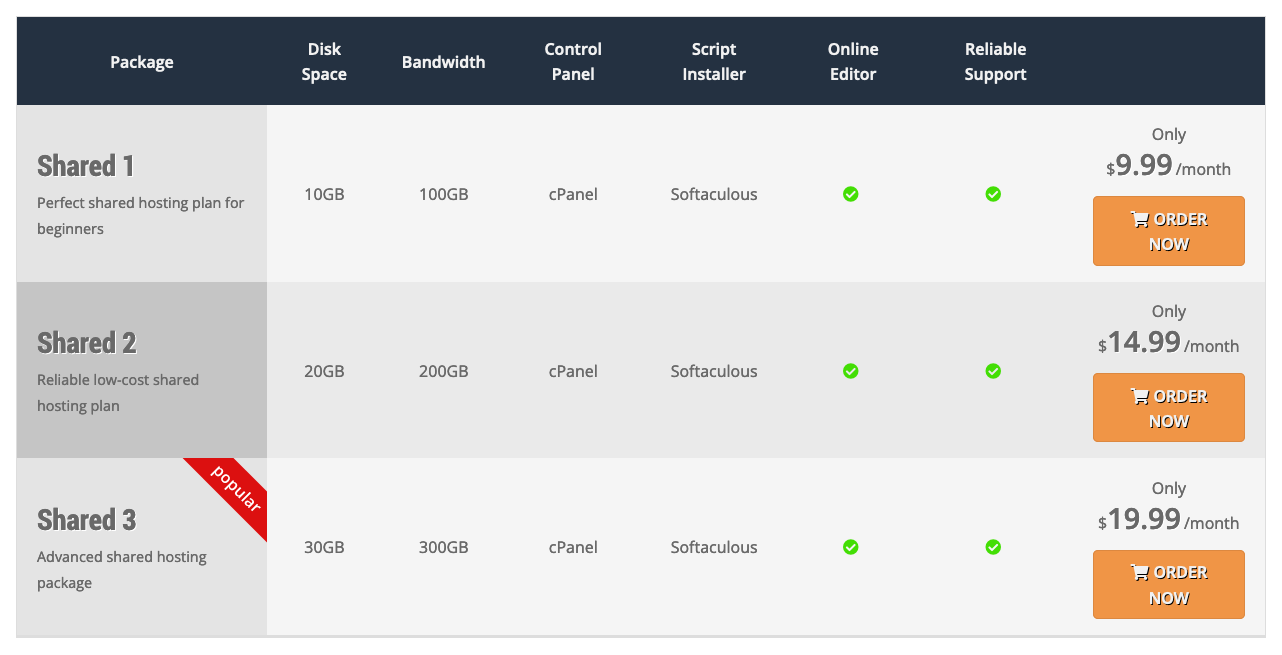This screenshot has height=655, width=1282.
Task: Click Reliable Support checkmark for Shared 3
Action: point(993,547)
